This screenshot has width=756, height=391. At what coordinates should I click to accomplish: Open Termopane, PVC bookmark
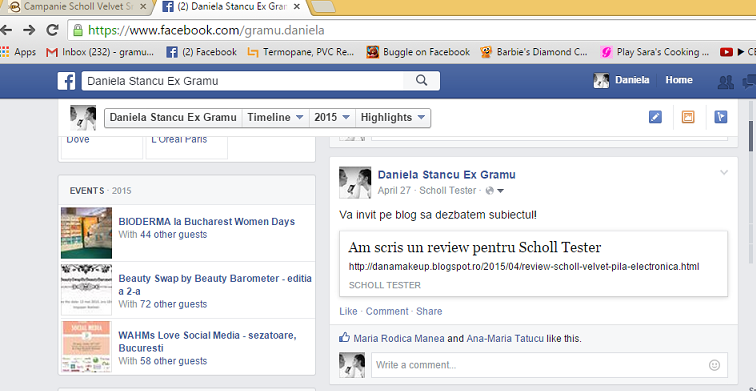point(301,52)
